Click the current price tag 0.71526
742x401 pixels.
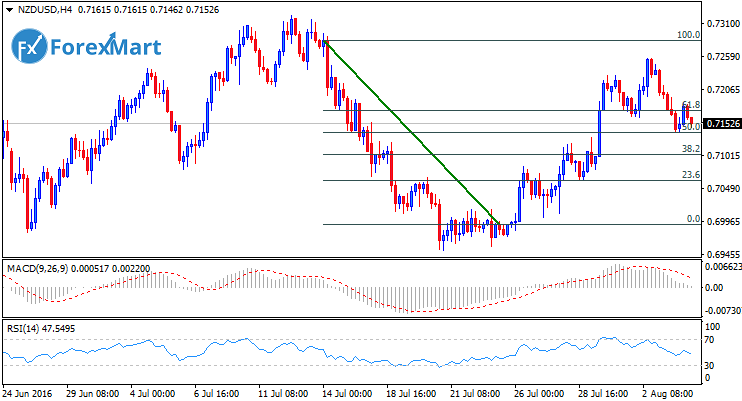pos(722,124)
